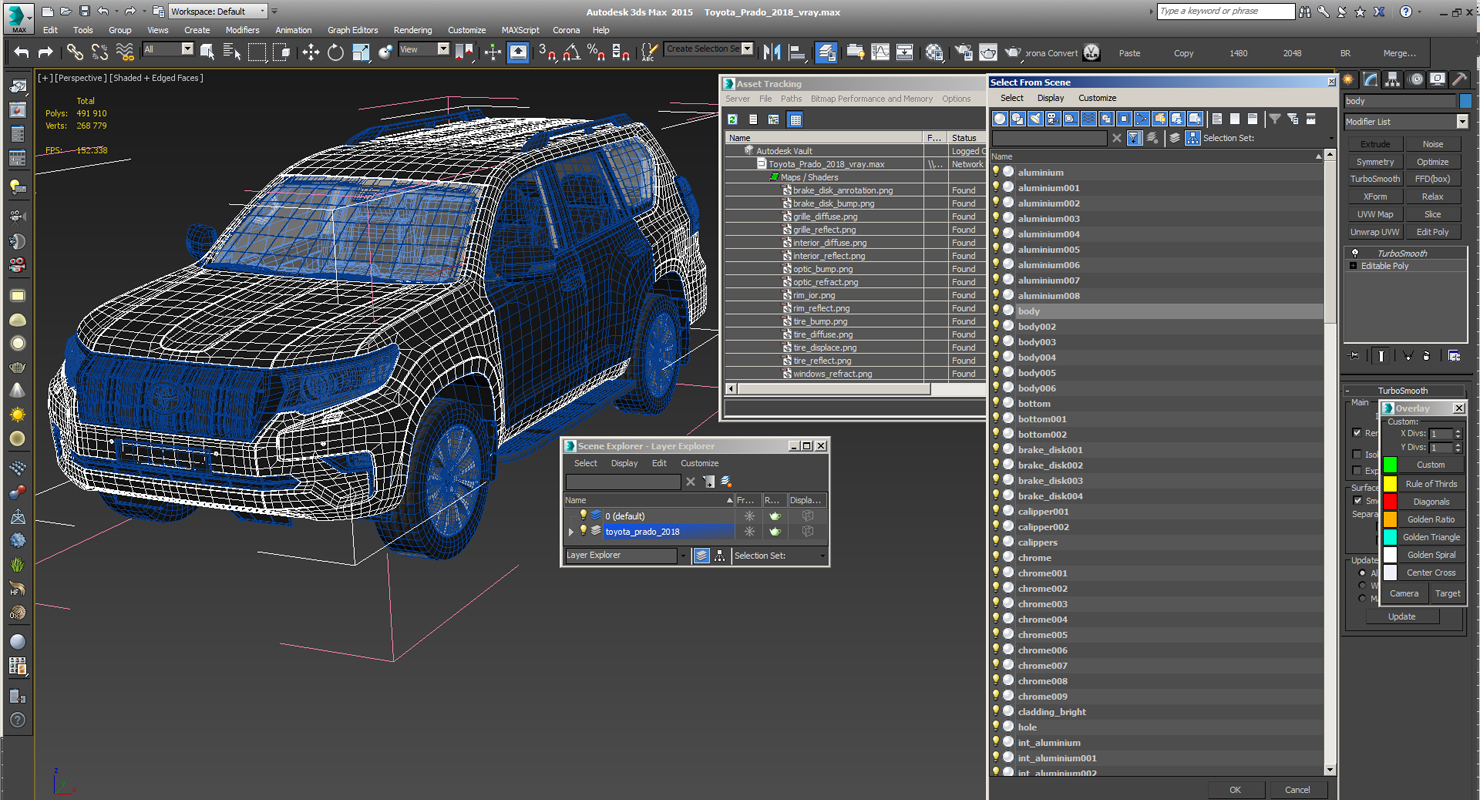Click the green Custom overlay color swatch

(x=1390, y=465)
